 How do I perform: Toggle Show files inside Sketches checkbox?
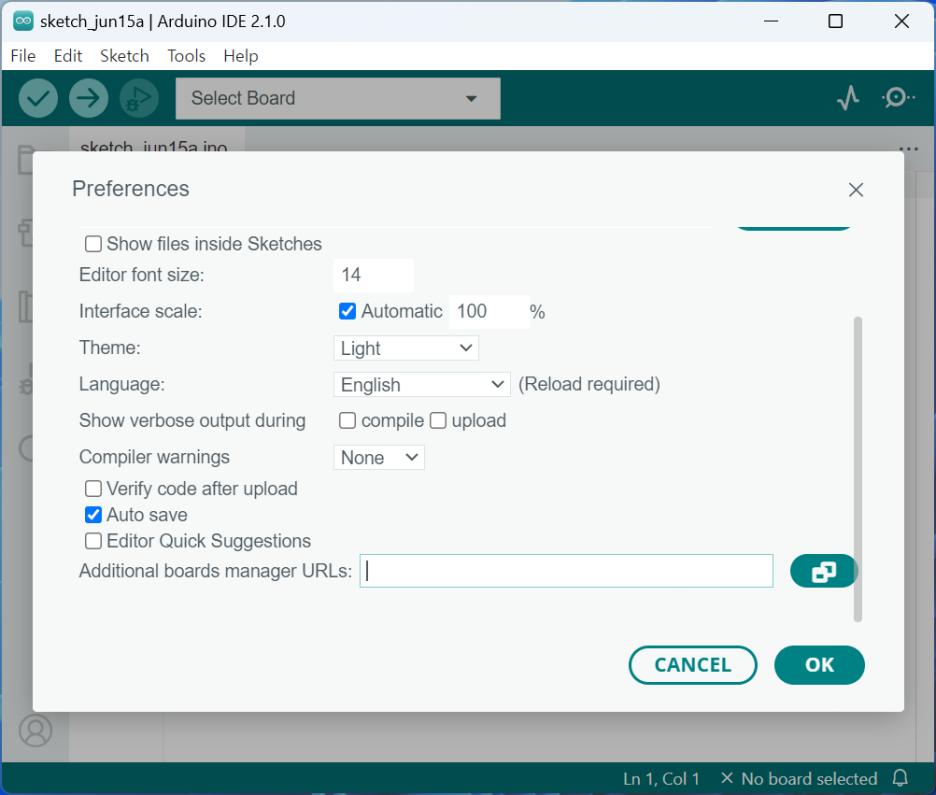click(93, 244)
